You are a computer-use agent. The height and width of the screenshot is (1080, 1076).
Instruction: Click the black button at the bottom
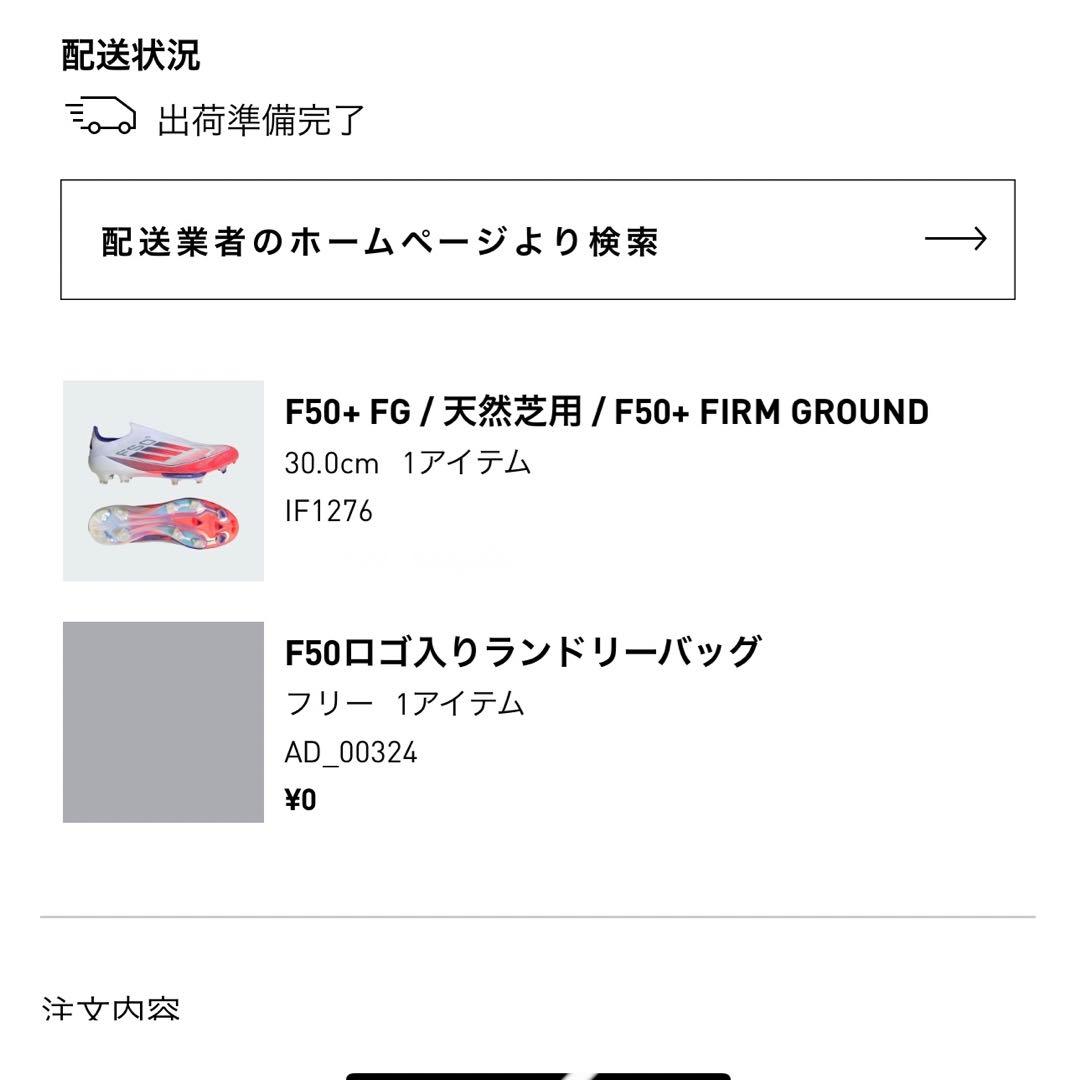[x=538, y=1075]
